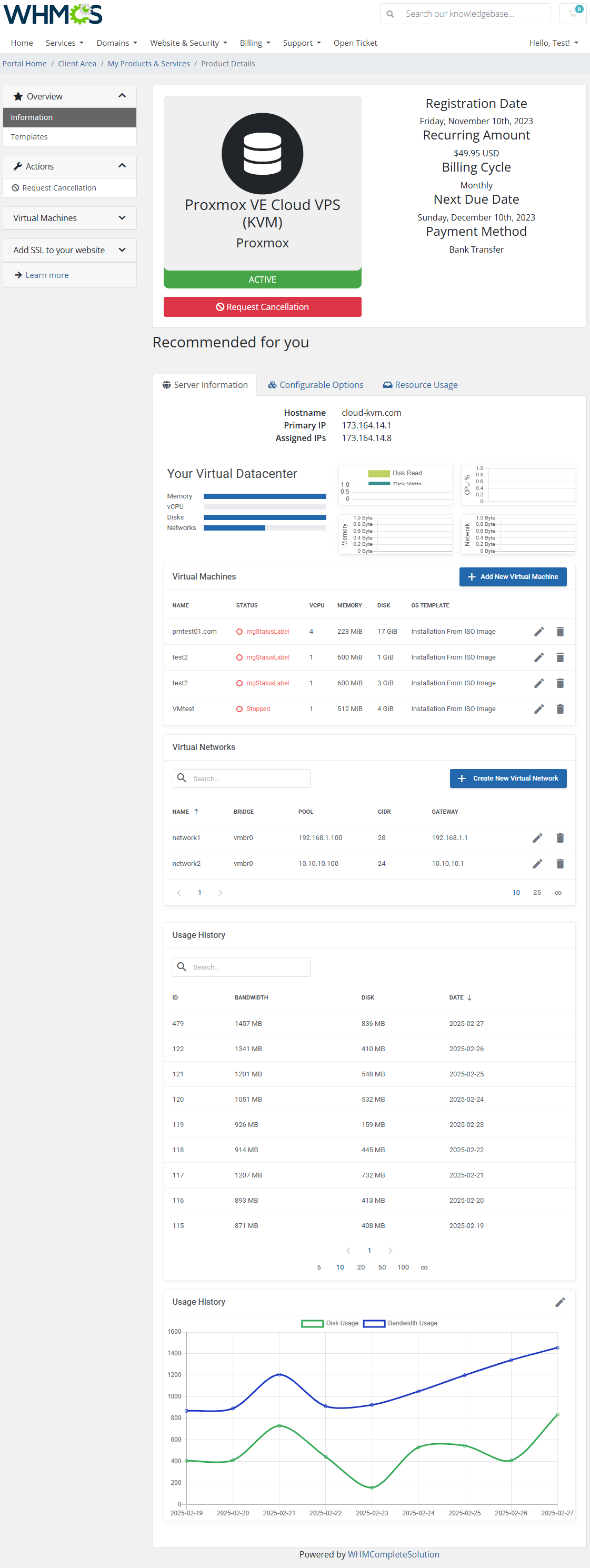Toggle Bandwidth Usage legend in chart
590x1568 pixels.
400,1323
